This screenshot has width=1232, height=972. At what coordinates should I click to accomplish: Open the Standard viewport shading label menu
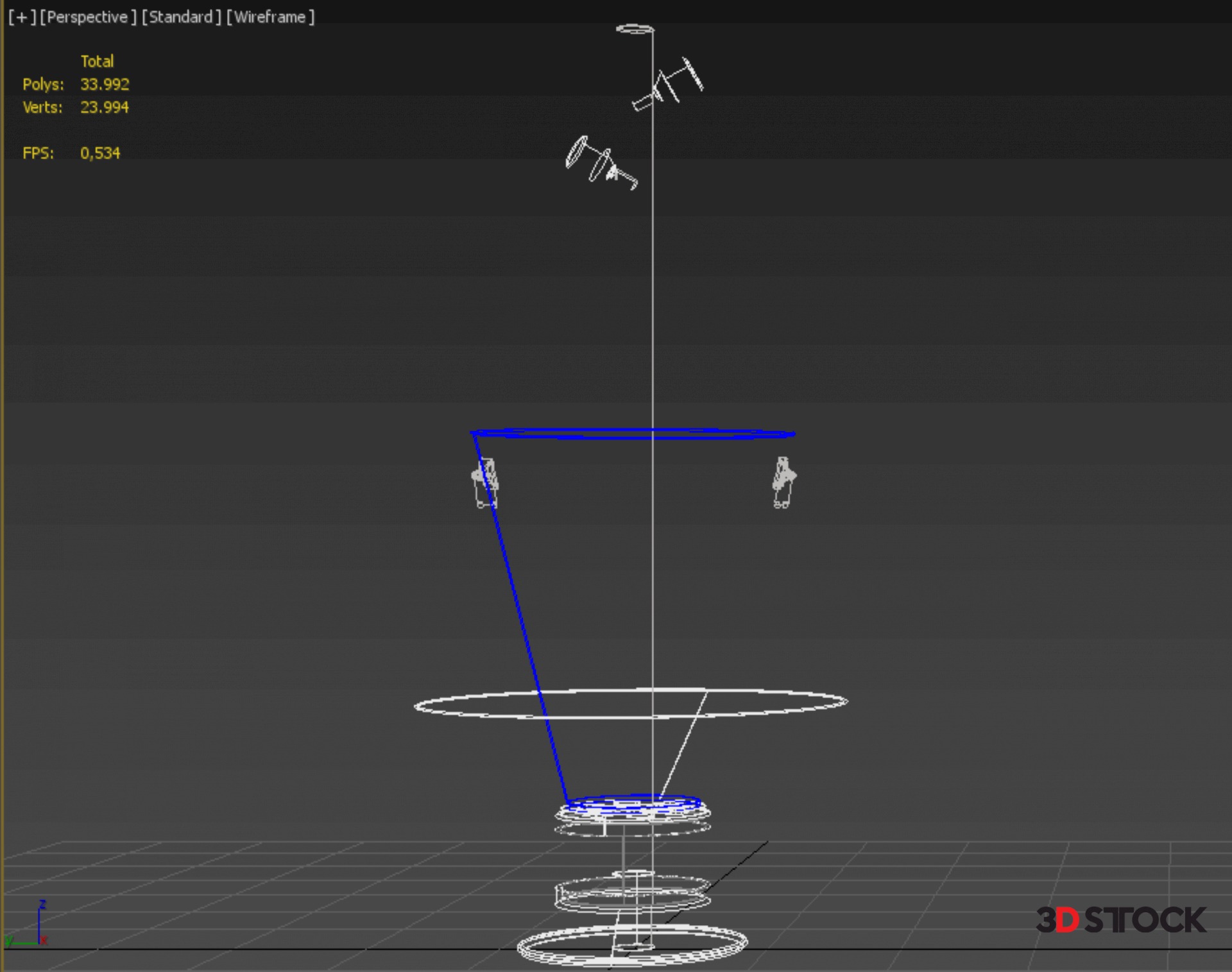[181, 17]
